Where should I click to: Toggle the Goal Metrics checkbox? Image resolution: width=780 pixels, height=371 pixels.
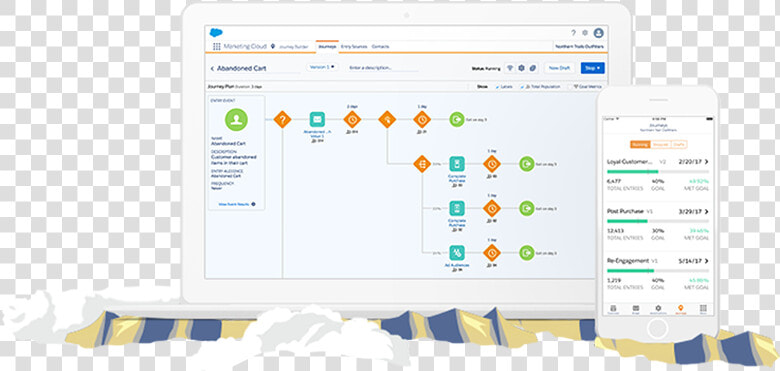point(570,87)
